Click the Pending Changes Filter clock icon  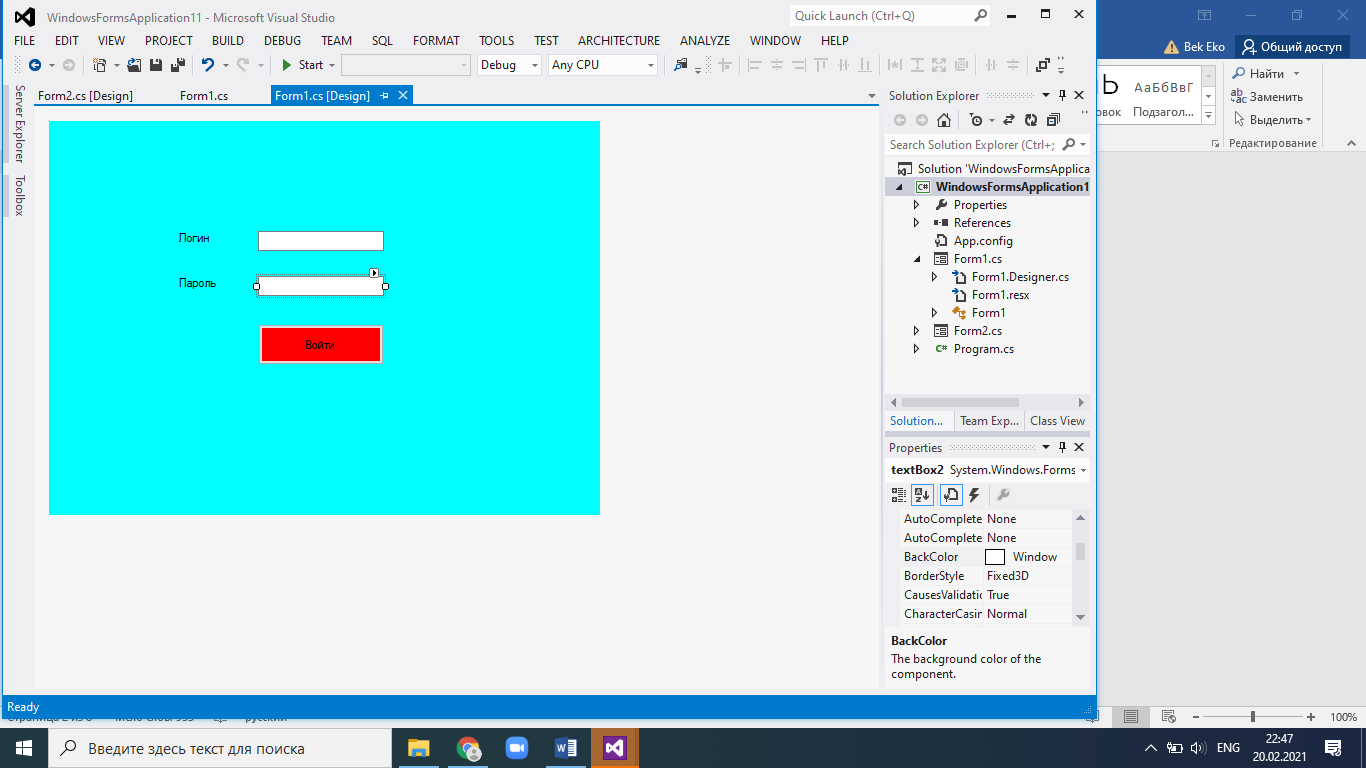(x=976, y=120)
